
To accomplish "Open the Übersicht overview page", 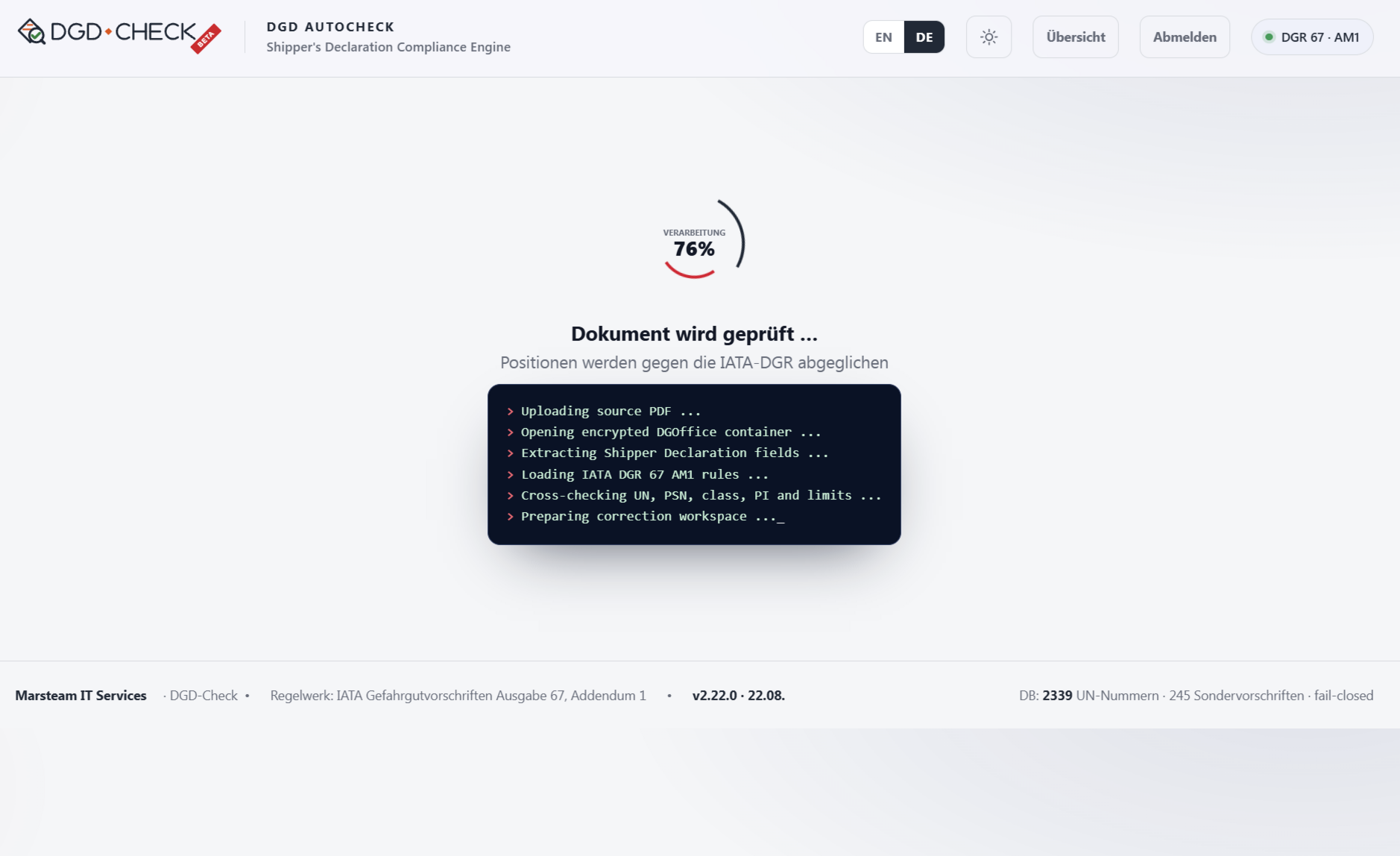I will point(1076,37).
